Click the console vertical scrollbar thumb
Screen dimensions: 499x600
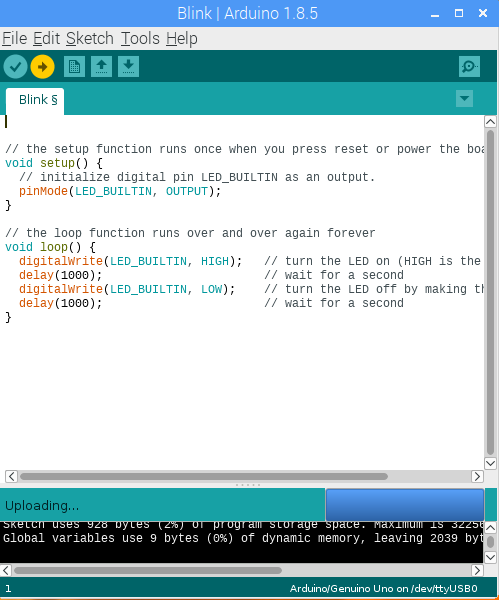pos(490,542)
